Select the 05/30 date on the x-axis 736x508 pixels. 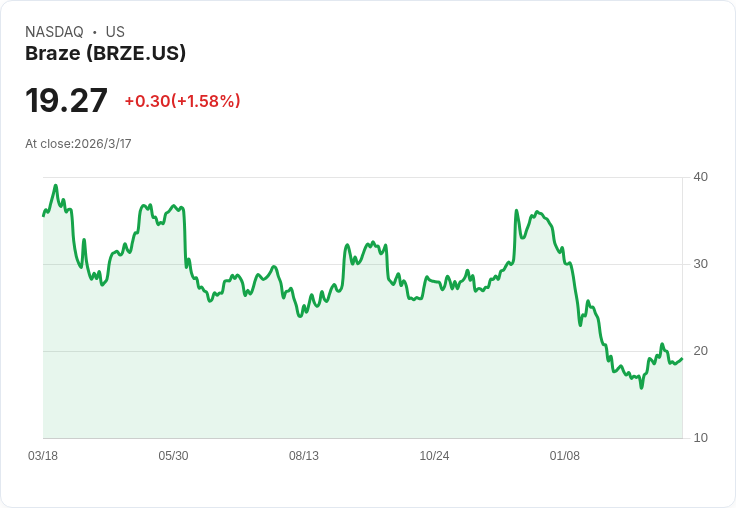coord(173,456)
